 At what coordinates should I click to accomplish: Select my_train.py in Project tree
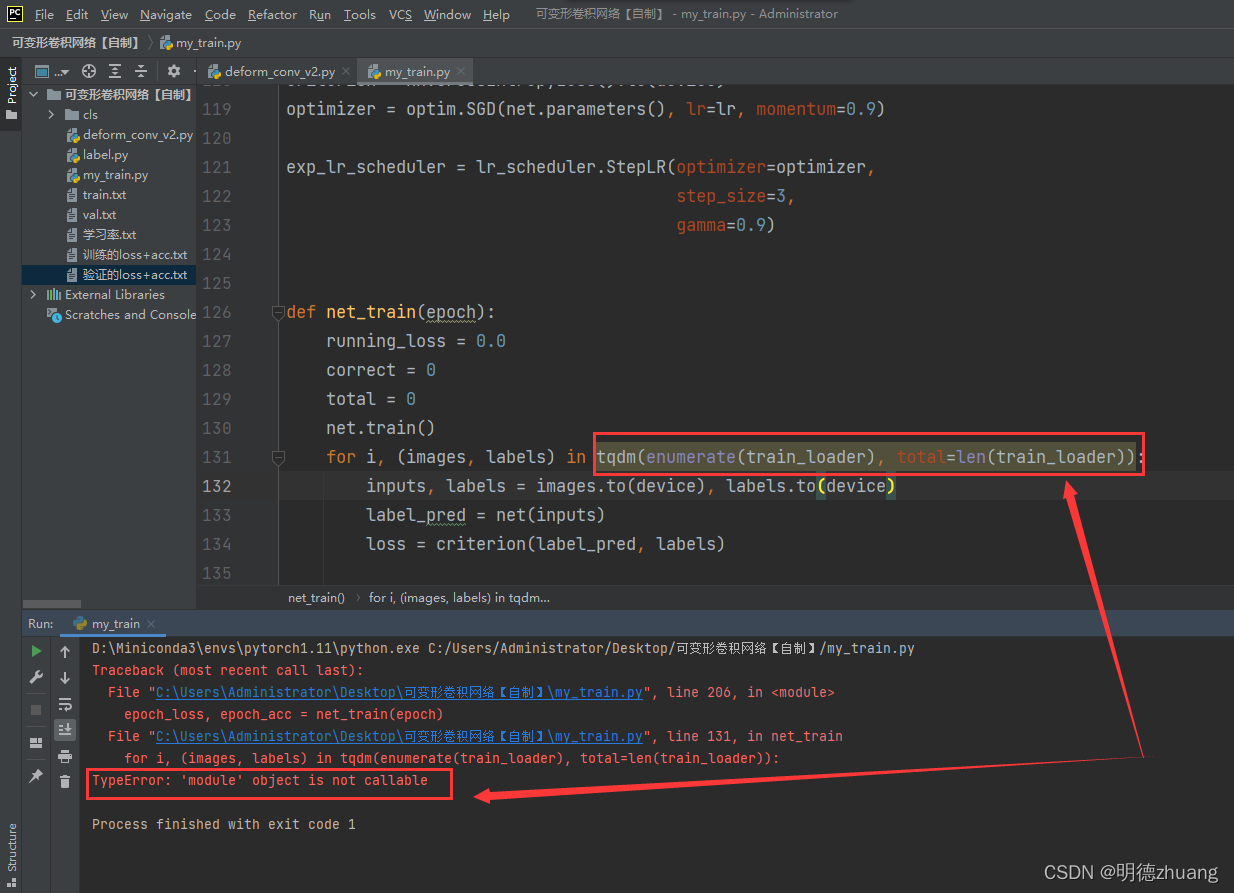[x=107, y=175]
